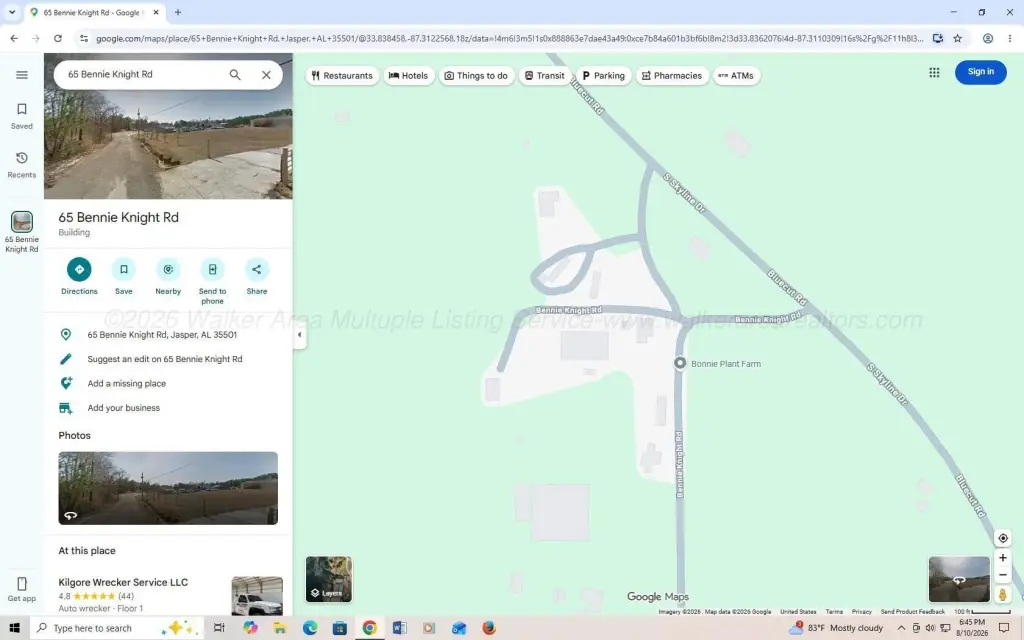Screen dimensions: 1024x640
Task: Open the Privacy link in map footer
Action: pos(861,612)
